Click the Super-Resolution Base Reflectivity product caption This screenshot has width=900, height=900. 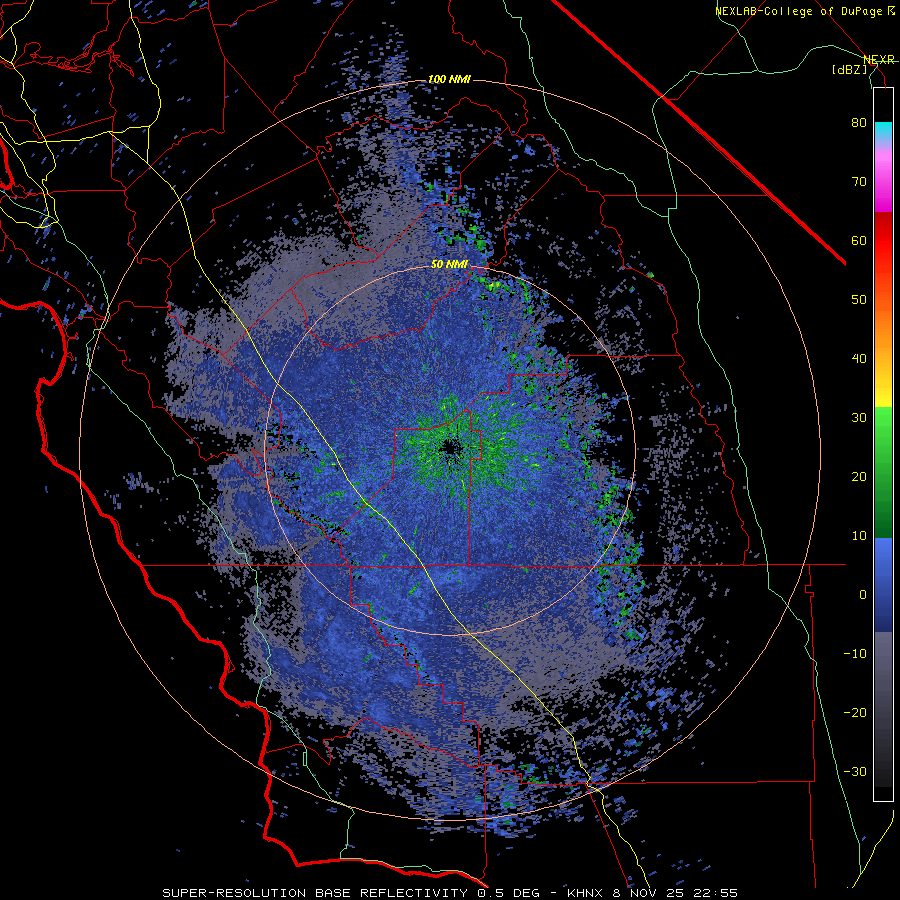pos(450,893)
